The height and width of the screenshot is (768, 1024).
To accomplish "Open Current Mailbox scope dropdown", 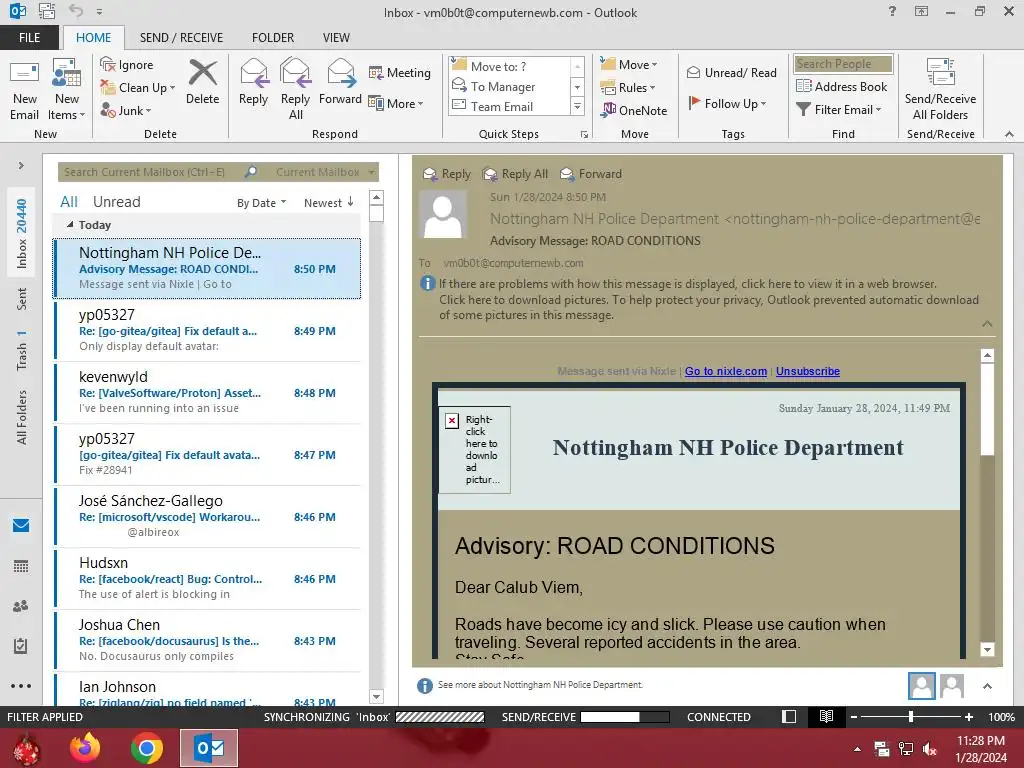I will tap(325, 172).
